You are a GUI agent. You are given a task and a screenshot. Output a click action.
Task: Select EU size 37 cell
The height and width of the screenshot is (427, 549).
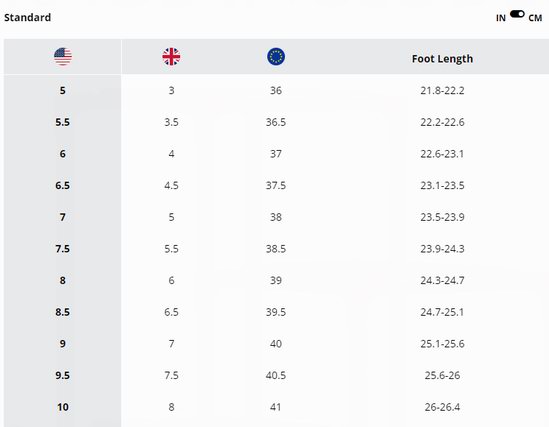pyautogui.click(x=276, y=154)
